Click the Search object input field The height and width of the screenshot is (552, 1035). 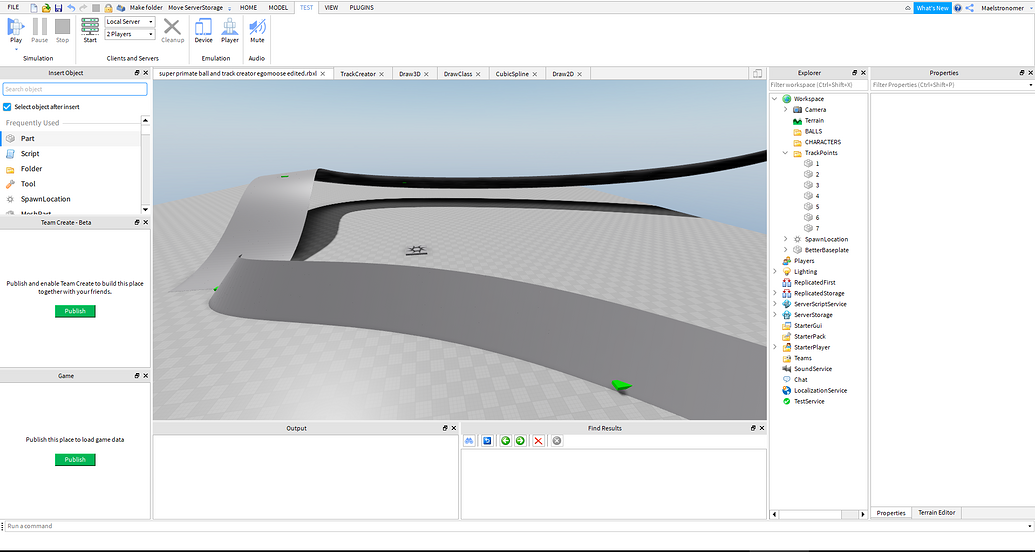pyautogui.click(x=75, y=89)
